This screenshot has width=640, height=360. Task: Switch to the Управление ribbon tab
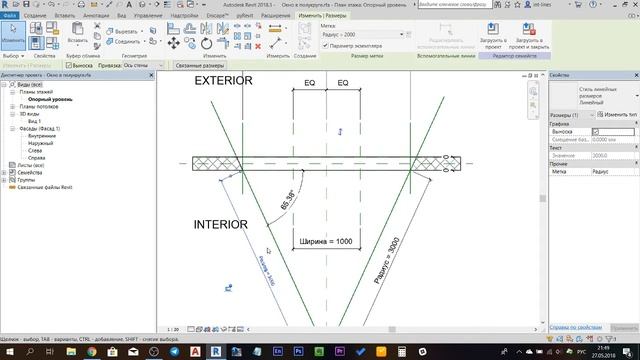tap(148, 16)
